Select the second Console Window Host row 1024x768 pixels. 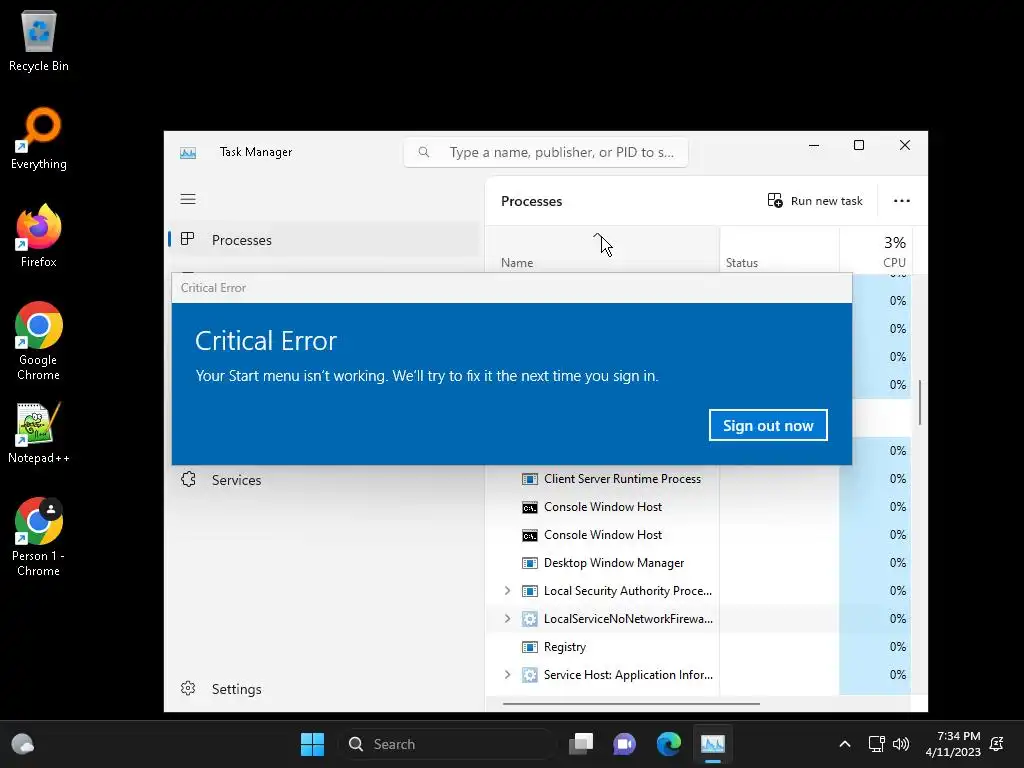698,535
